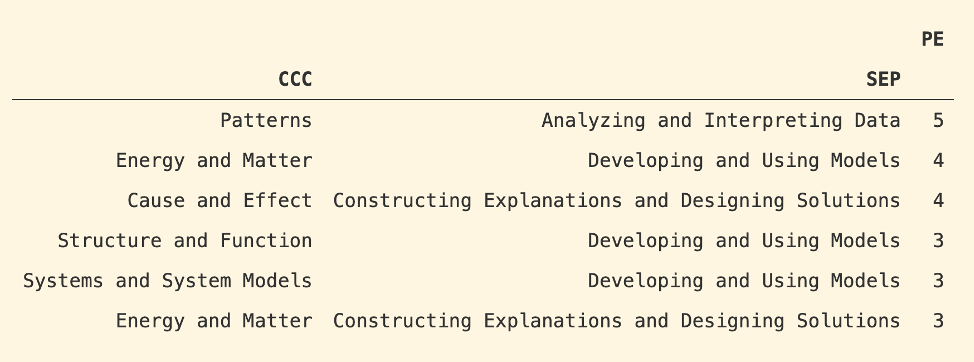Click the PE column header
The image size is (974, 362).
(x=932, y=40)
